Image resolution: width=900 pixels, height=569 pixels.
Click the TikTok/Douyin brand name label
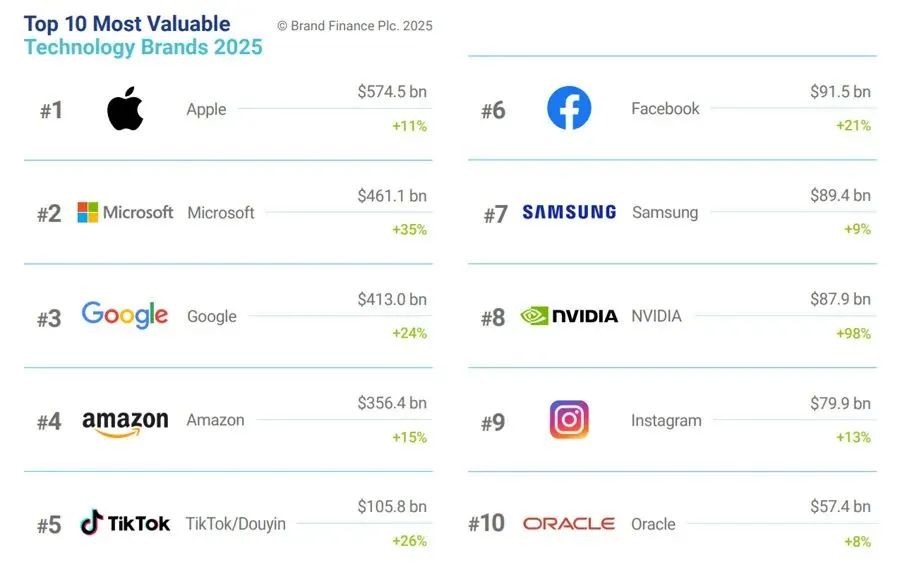pos(235,524)
